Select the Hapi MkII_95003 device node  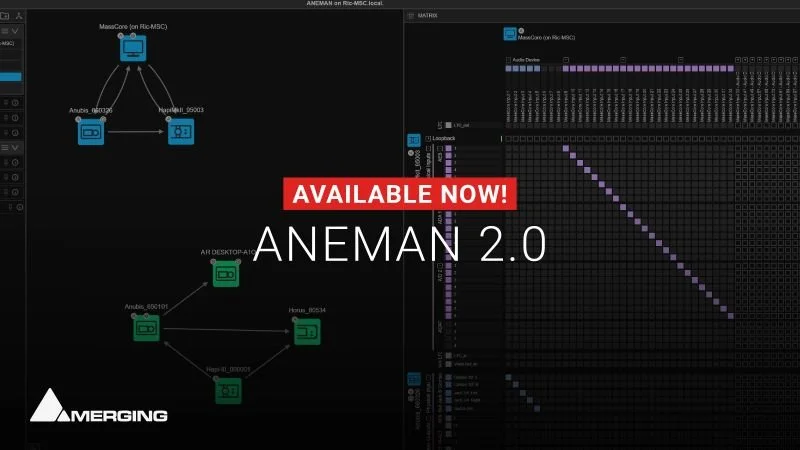pyautogui.click(x=181, y=132)
